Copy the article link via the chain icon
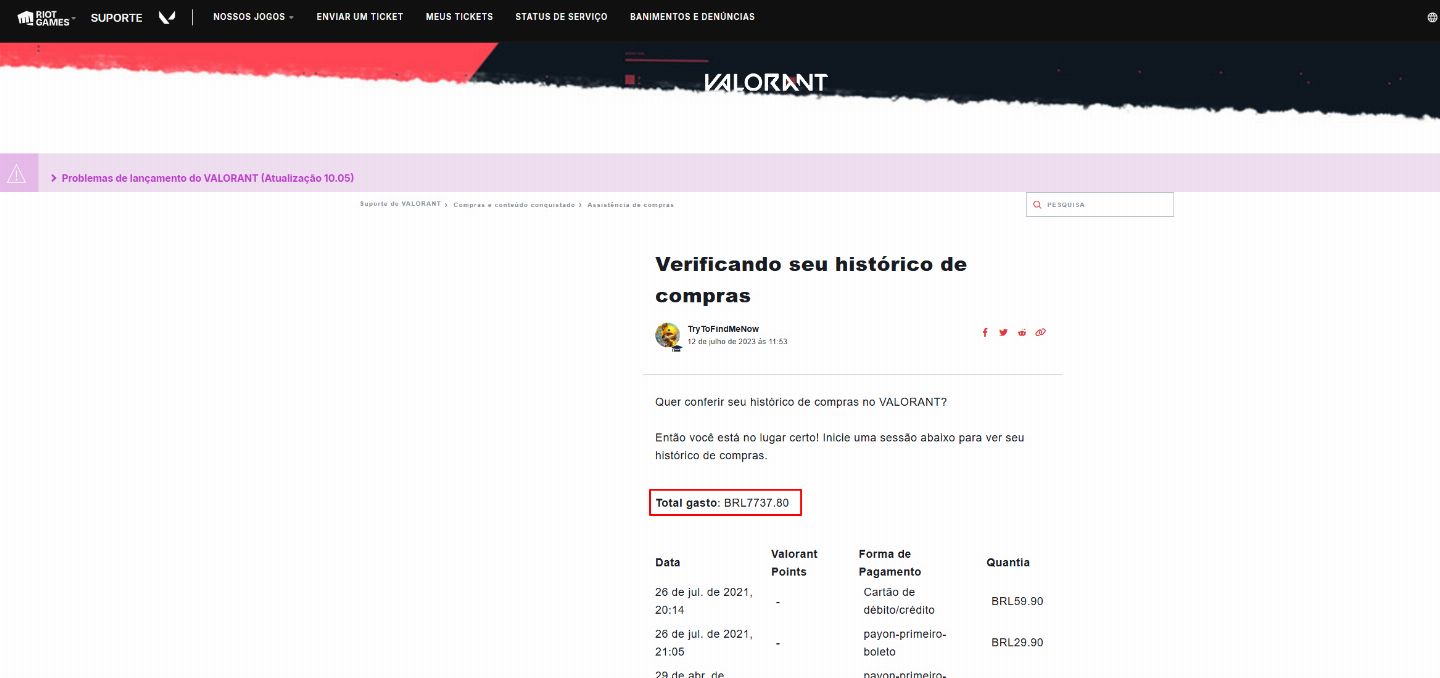 click(x=1041, y=332)
